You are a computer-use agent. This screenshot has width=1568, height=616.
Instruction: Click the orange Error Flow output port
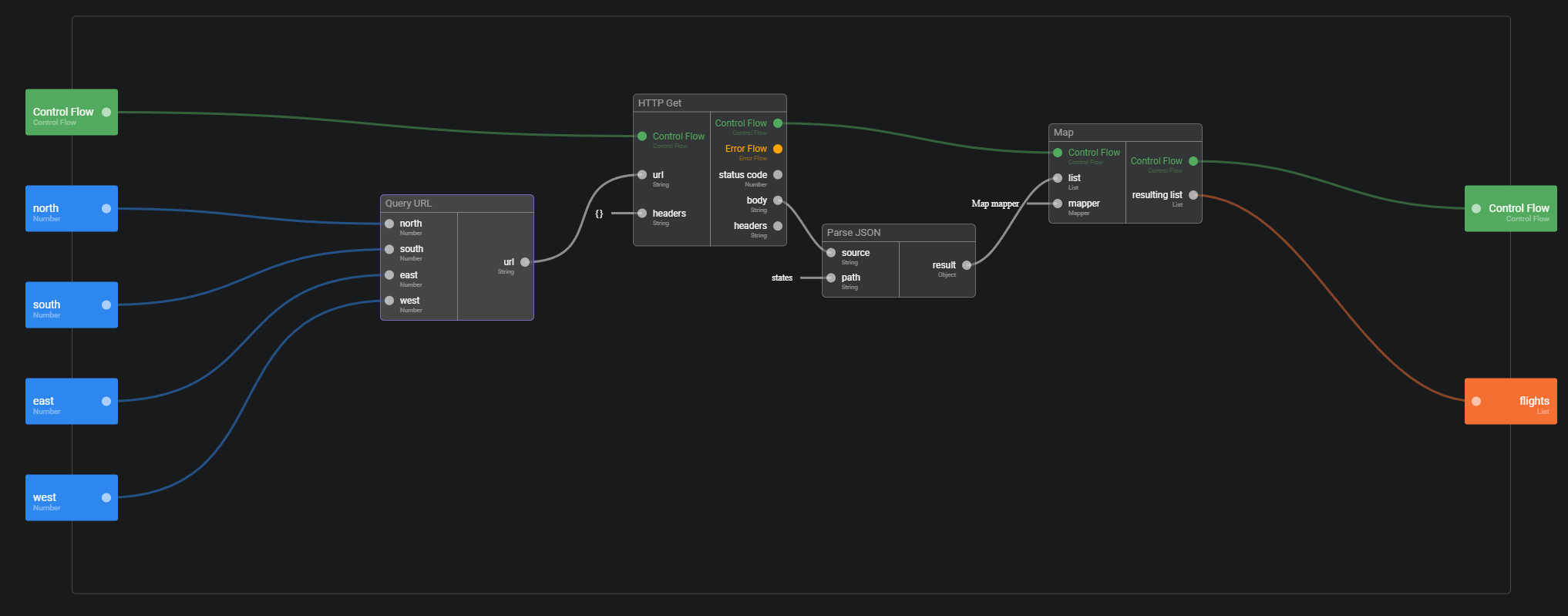[x=777, y=149]
